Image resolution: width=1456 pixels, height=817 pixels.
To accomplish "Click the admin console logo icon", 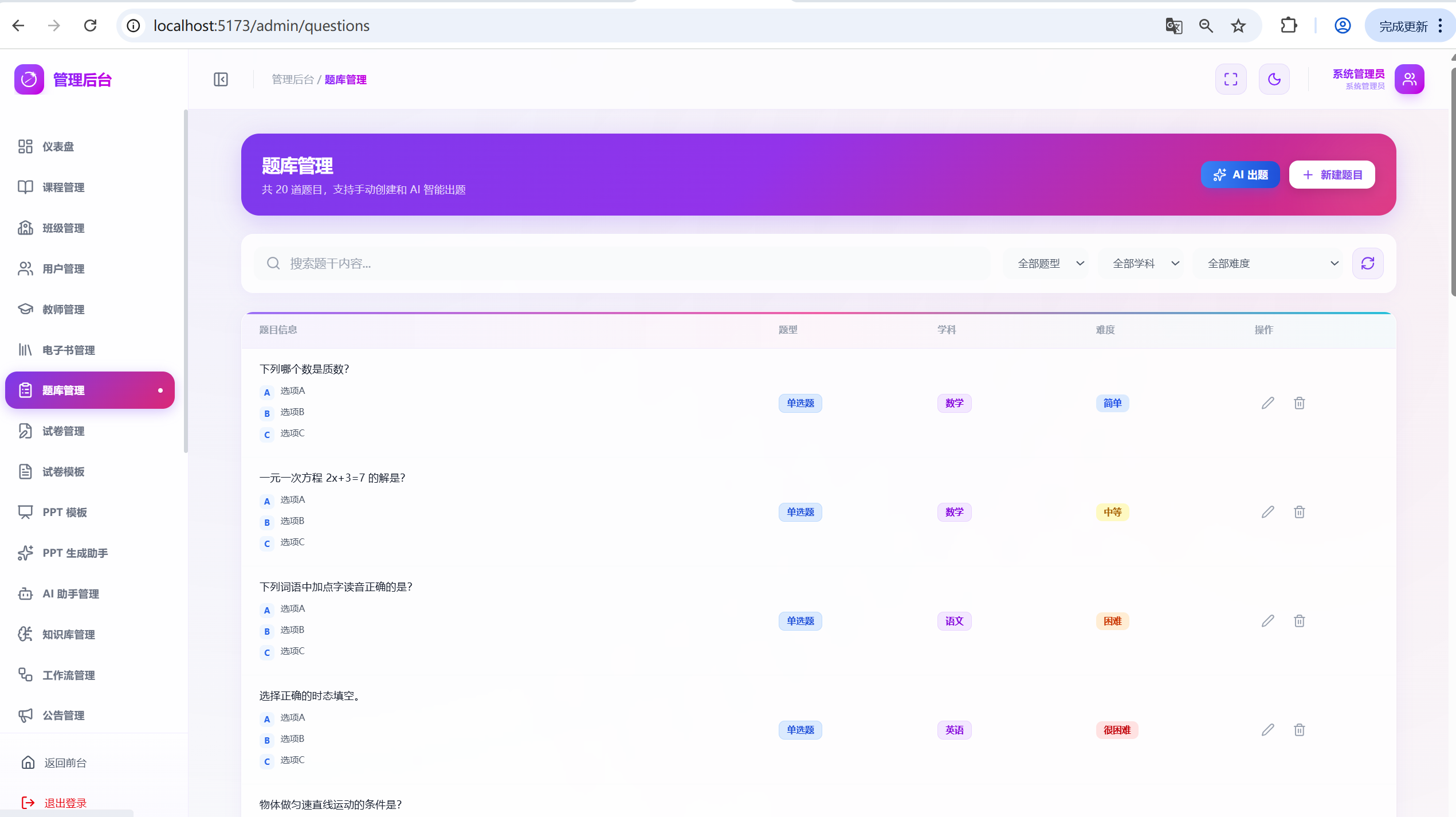I will point(29,79).
